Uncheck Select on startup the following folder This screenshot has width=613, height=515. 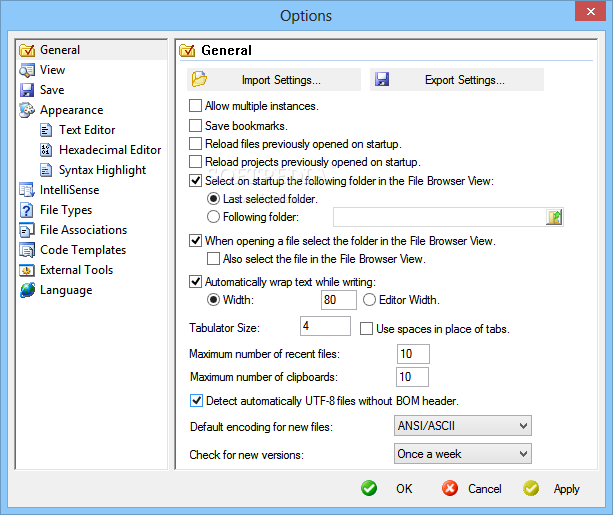[x=195, y=180]
